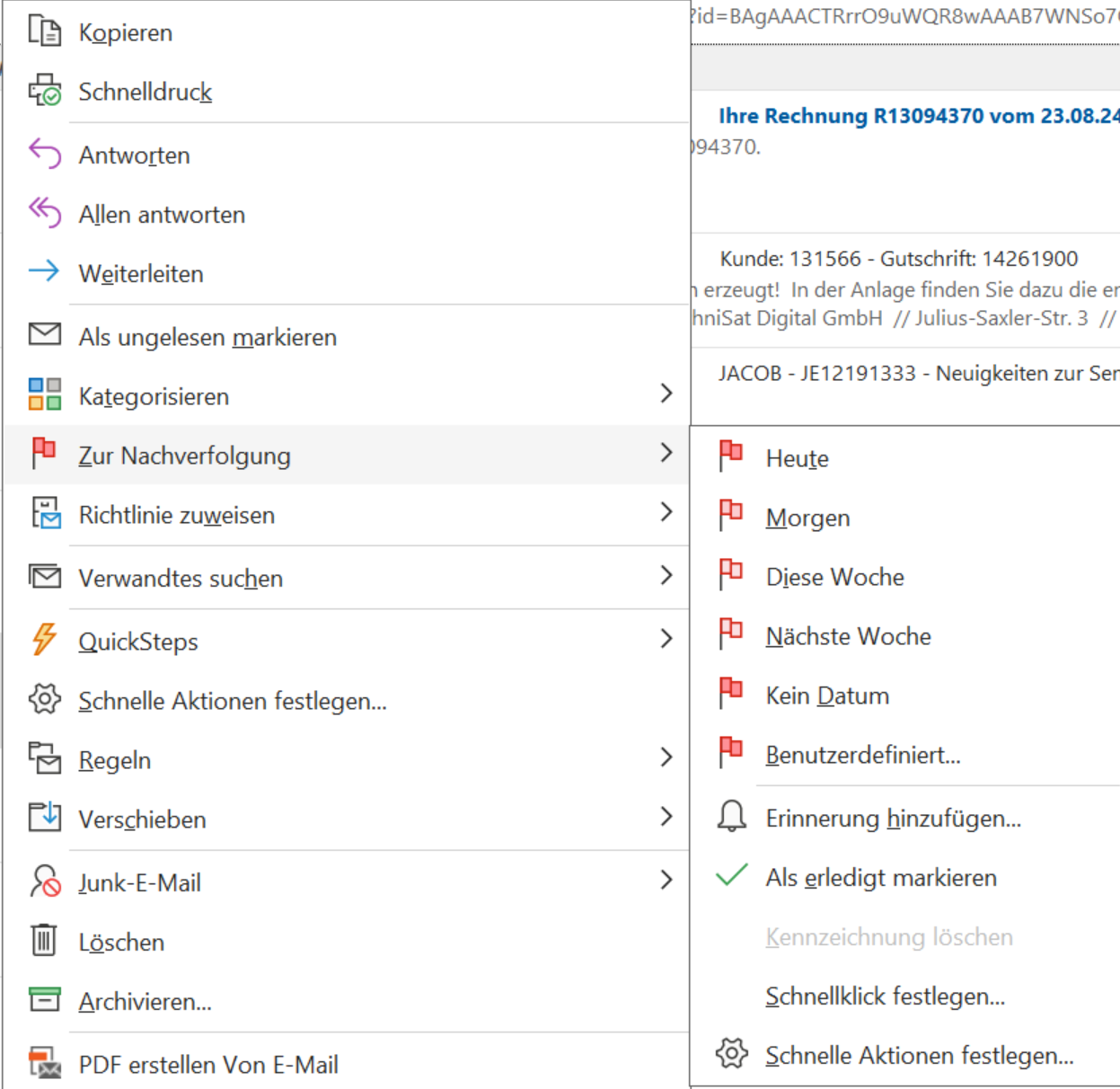1120x1089 pixels.
Task: Click the Erinnerung hinzufügen bell icon
Action: point(732,817)
